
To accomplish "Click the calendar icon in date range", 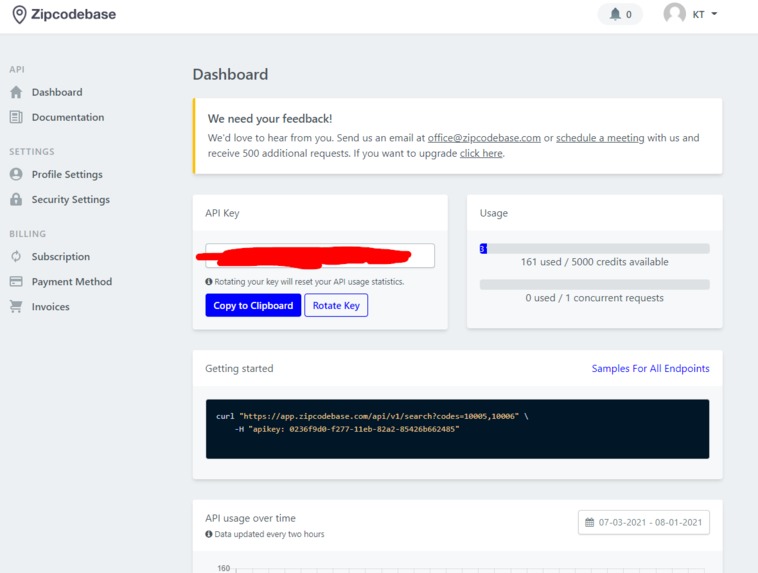I will pyautogui.click(x=589, y=522).
